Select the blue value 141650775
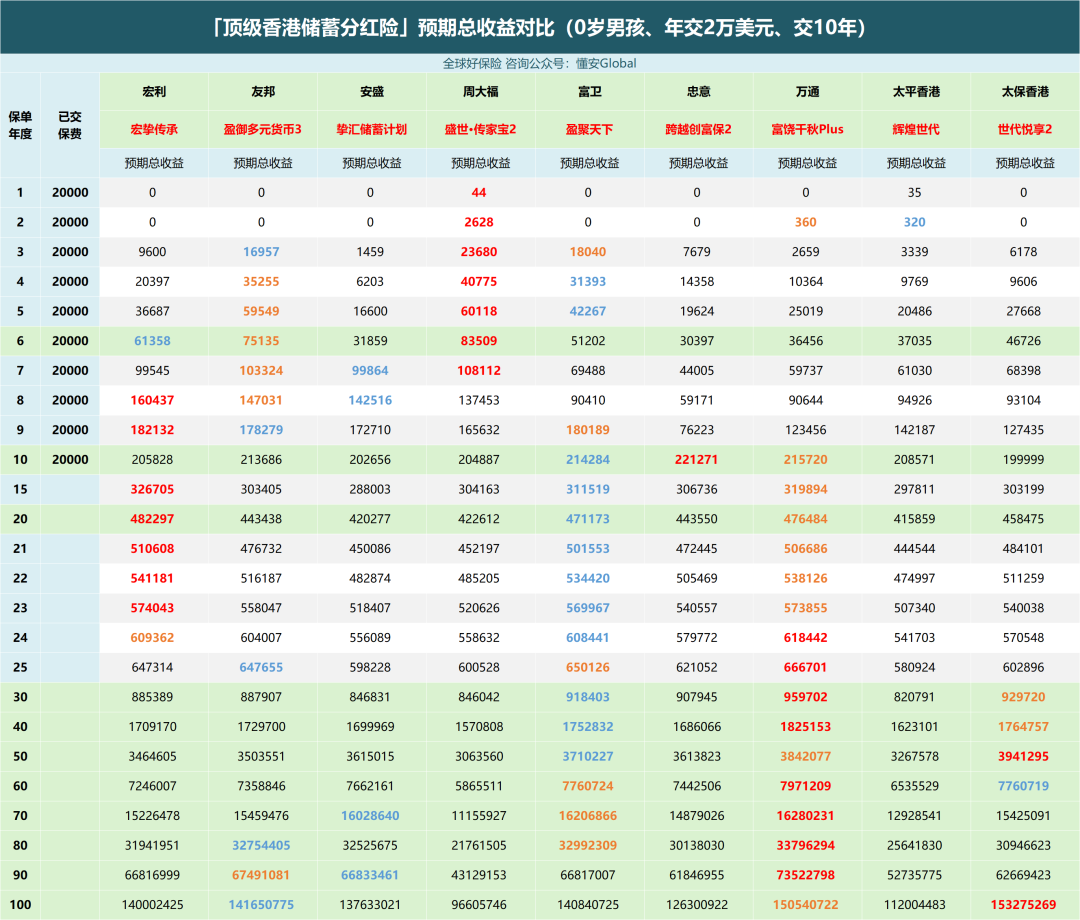 [263, 905]
